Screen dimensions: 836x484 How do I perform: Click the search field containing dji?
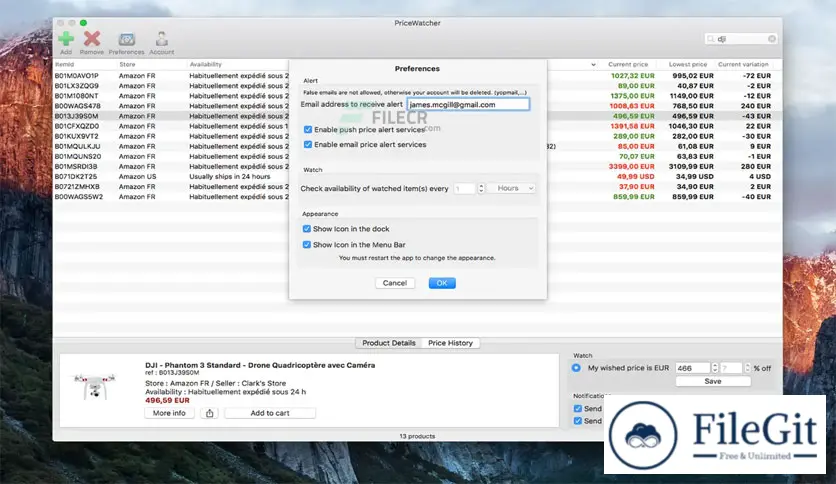(741, 39)
